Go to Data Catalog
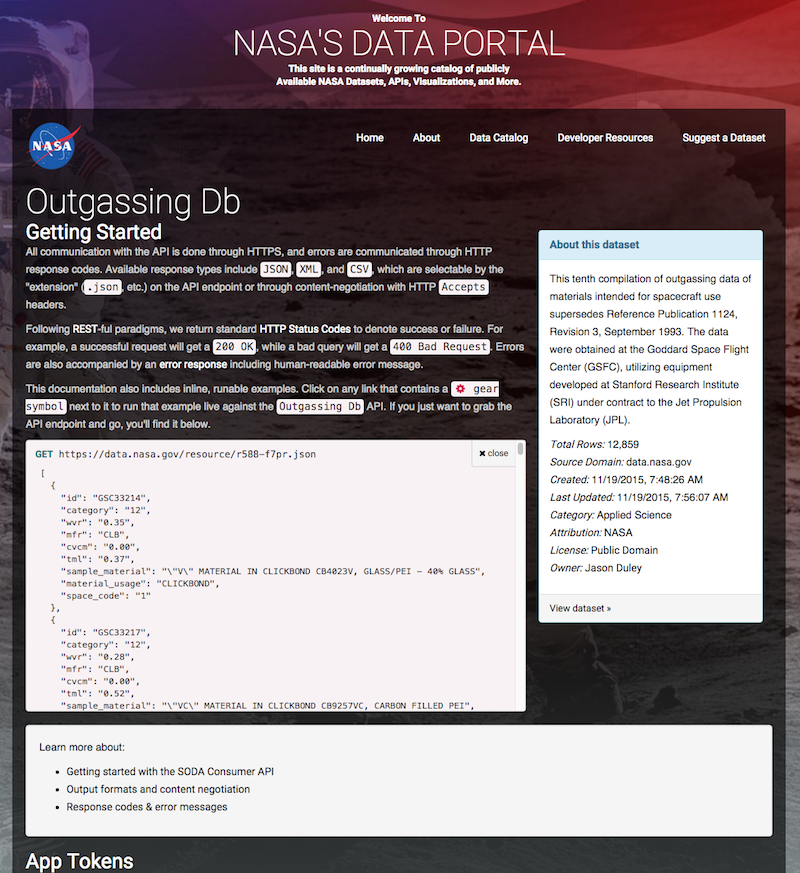 (x=498, y=138)
